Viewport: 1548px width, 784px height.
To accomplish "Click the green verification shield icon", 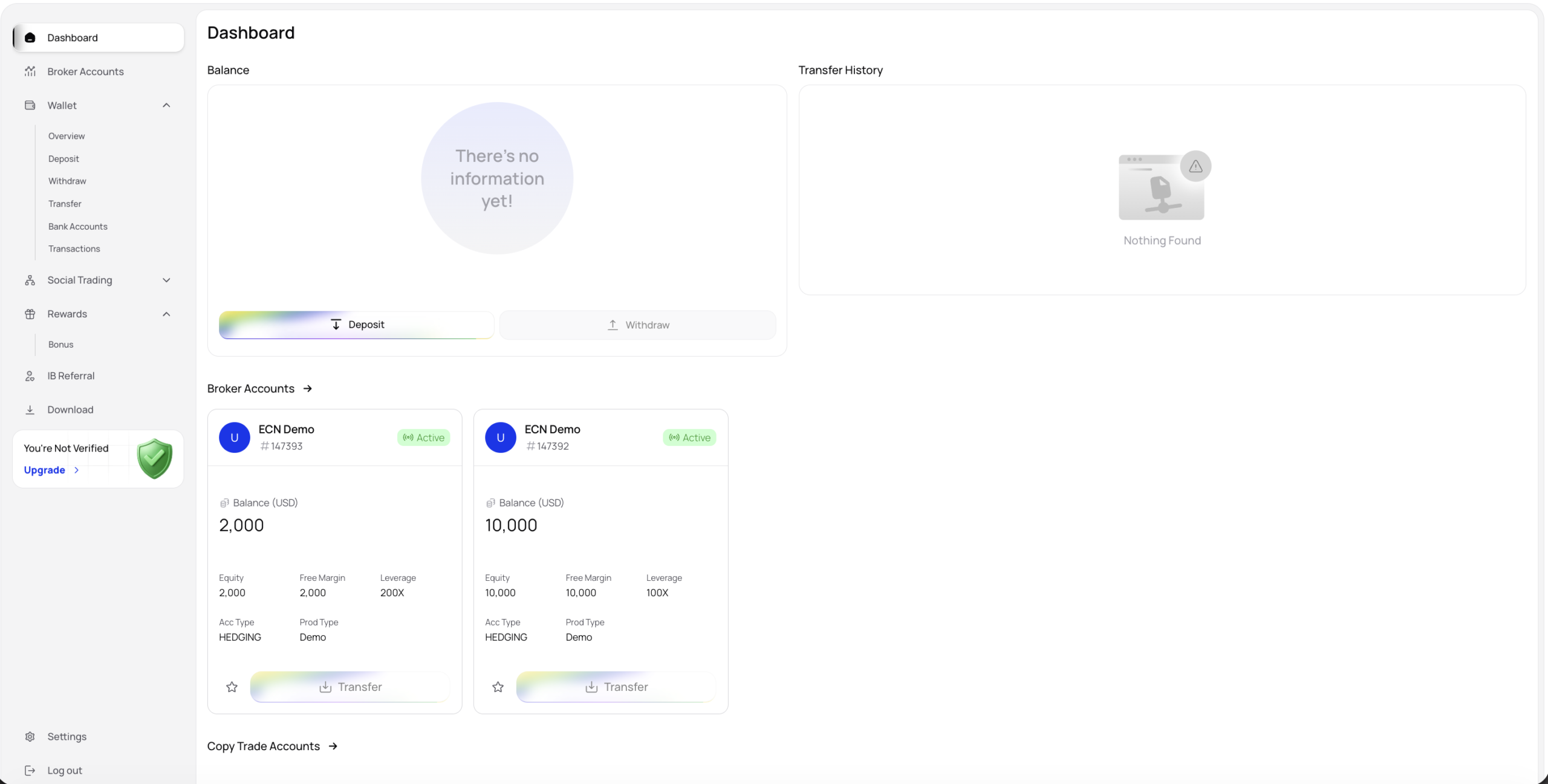I will pos(155,459).
